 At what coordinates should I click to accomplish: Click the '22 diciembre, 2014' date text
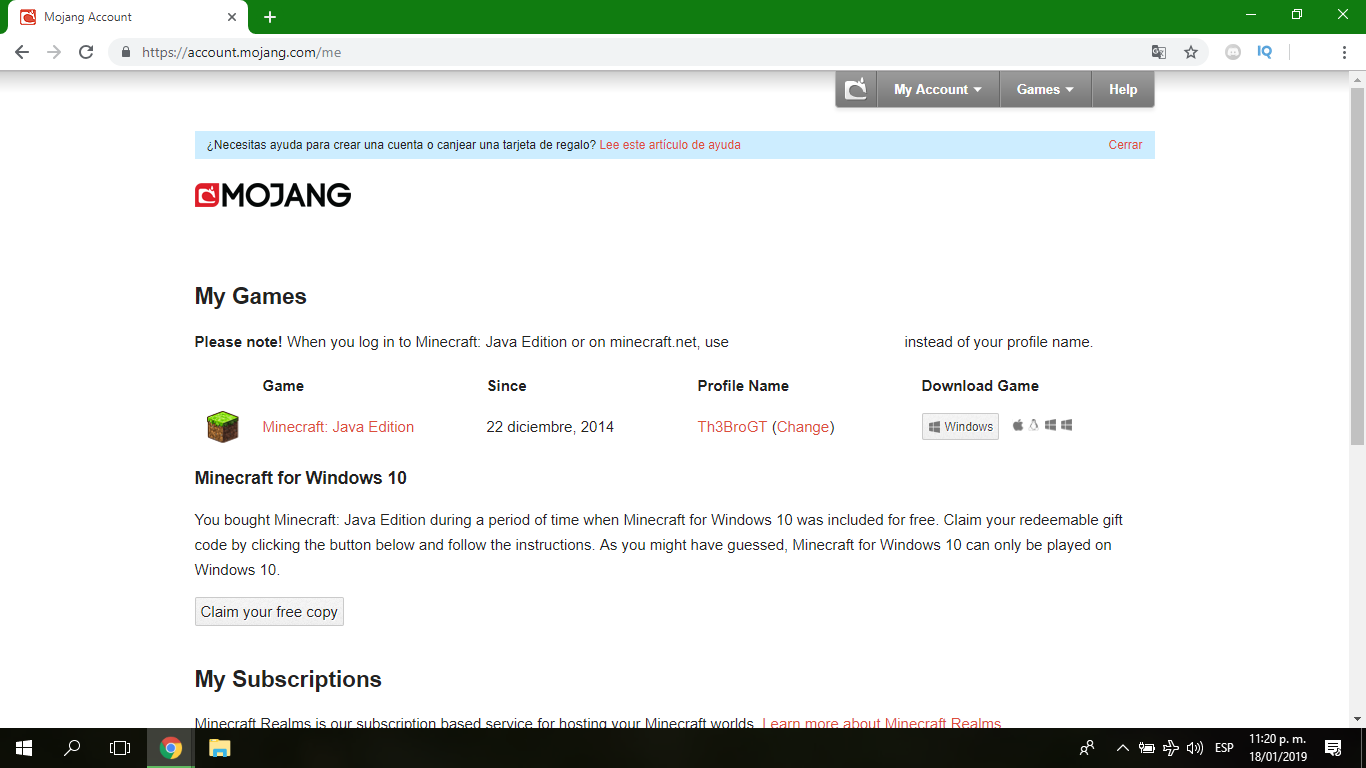point(550,427)
